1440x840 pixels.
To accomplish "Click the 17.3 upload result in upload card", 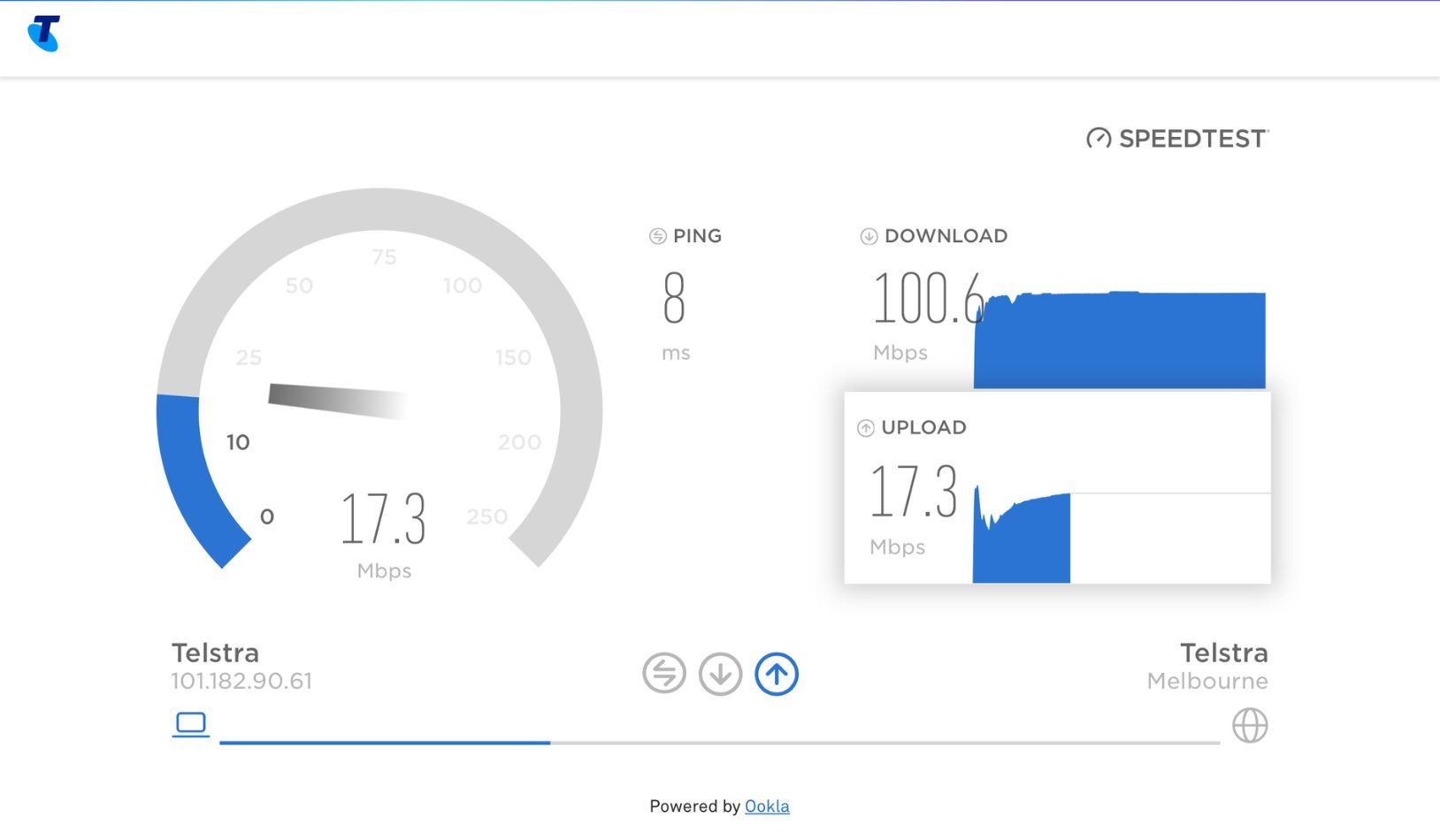I will [x=914, y=492].
